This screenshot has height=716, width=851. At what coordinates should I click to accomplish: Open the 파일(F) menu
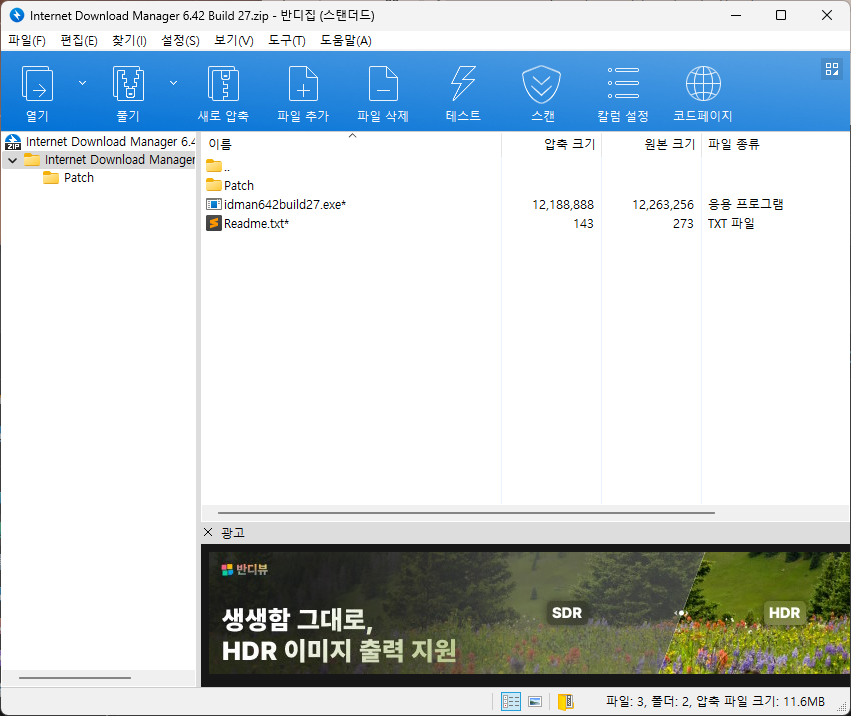[x=27, y=41]
